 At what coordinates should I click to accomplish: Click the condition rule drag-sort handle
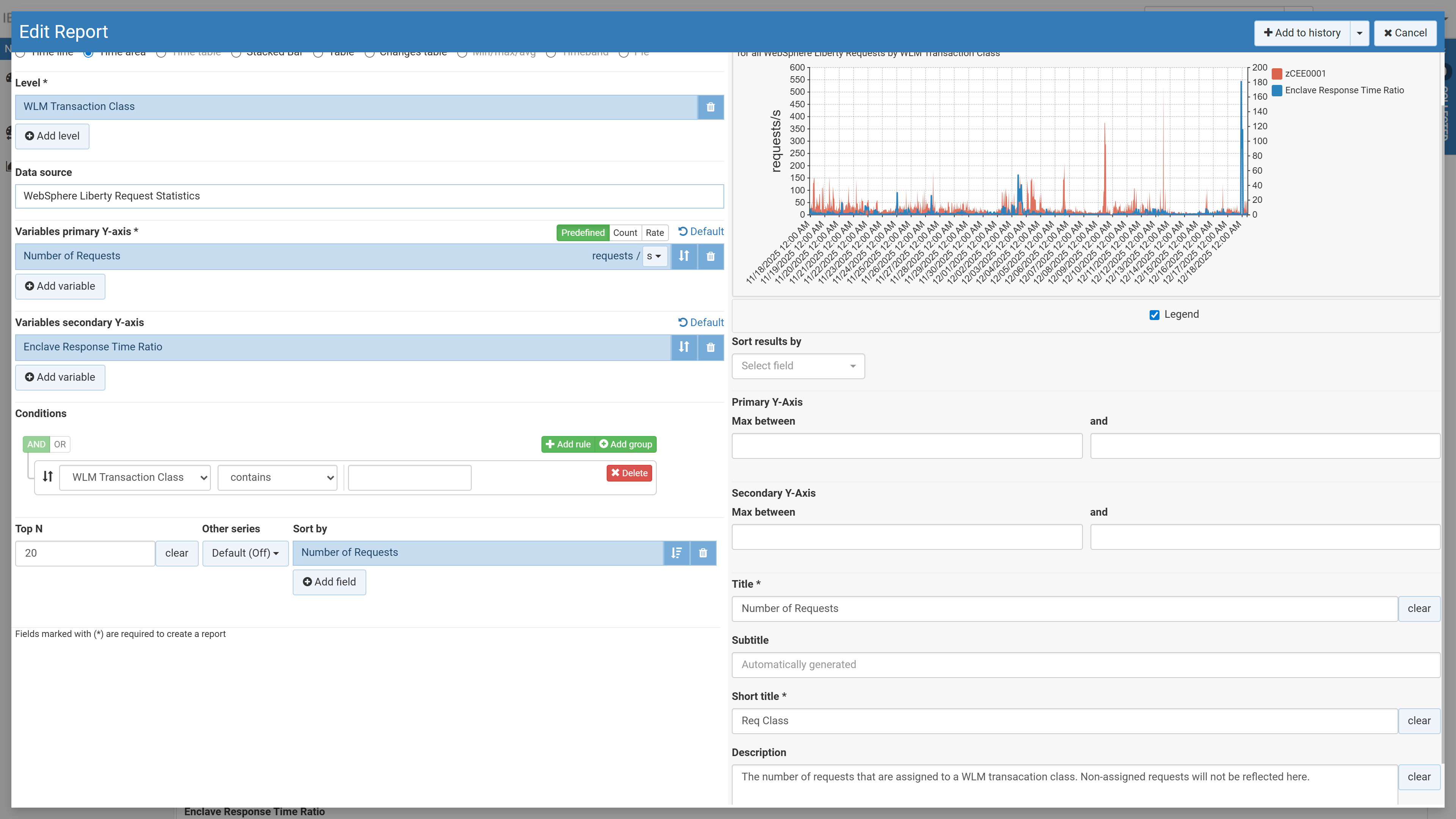point(48,477)
